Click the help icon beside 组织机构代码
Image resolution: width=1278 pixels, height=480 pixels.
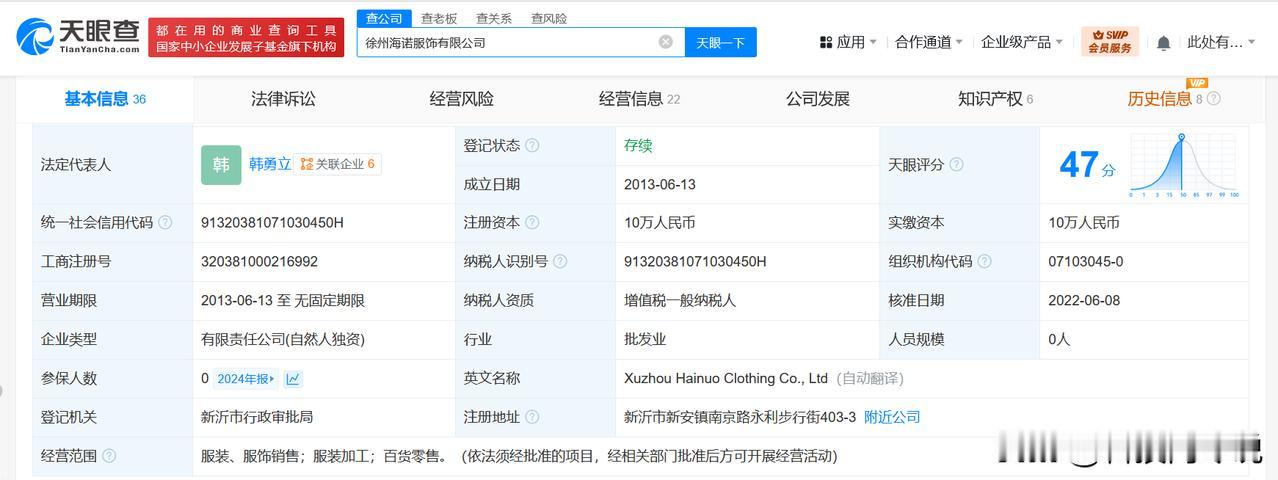tap(984, 261)
